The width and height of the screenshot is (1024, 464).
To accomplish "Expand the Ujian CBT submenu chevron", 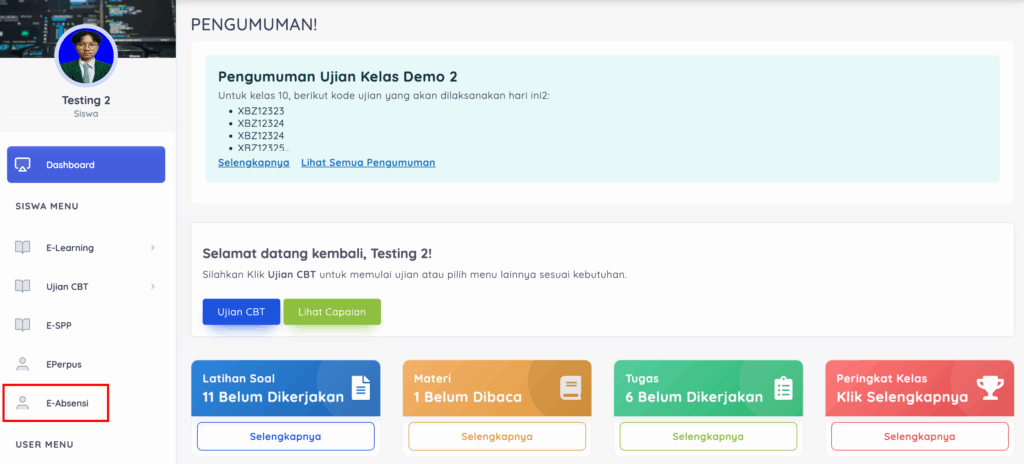I will click(x=153, y=287).
